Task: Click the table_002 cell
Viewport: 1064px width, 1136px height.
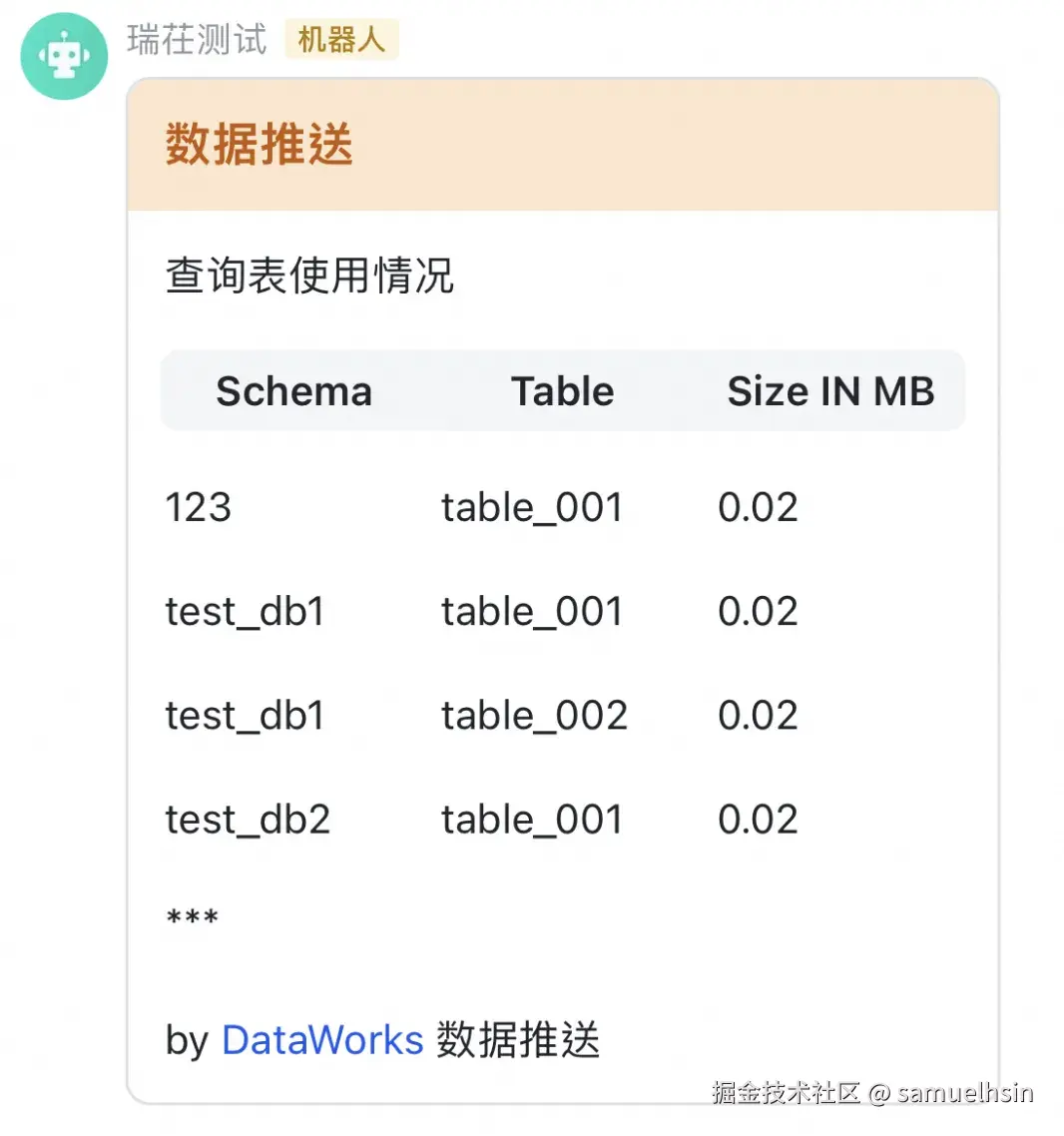Action: [x=534, y=715]
